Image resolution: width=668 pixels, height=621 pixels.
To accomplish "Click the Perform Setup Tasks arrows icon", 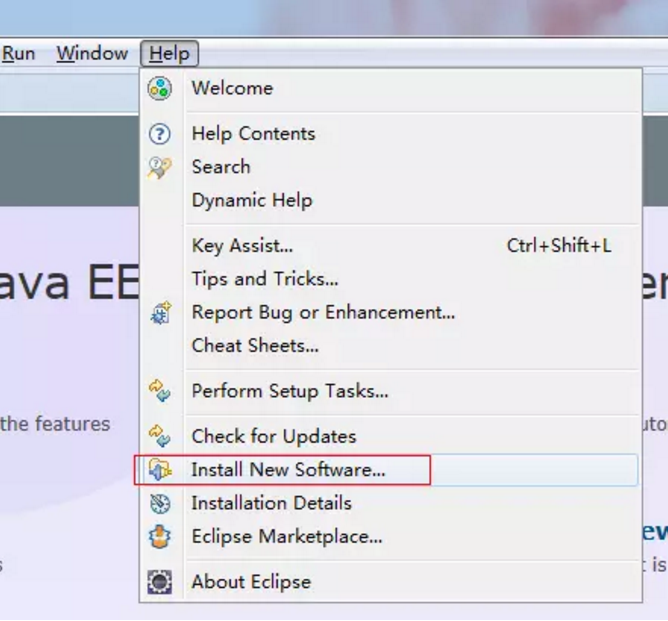I will click(x=159, y=391).
